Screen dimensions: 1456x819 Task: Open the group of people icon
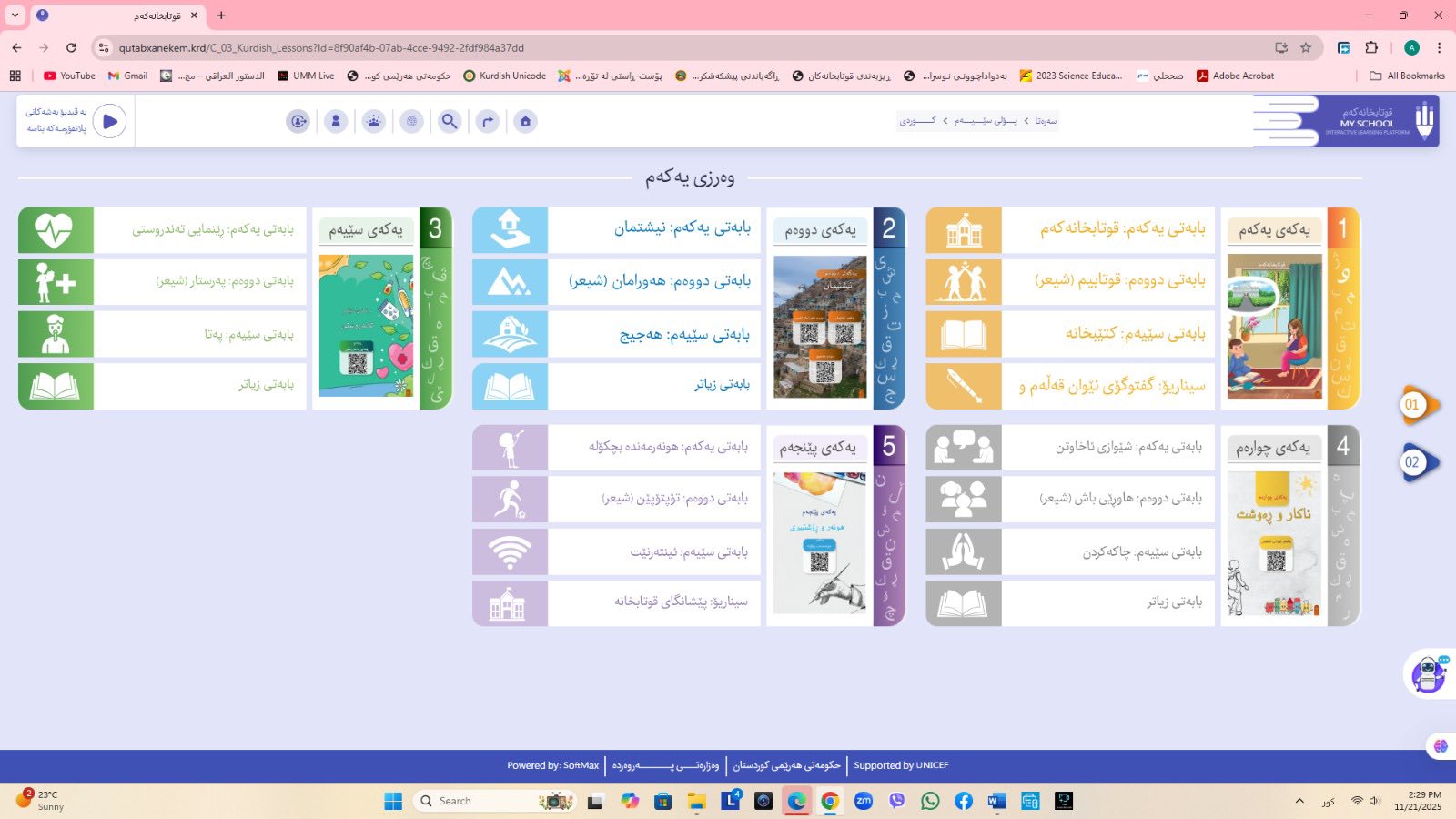[x=374, y=121]
